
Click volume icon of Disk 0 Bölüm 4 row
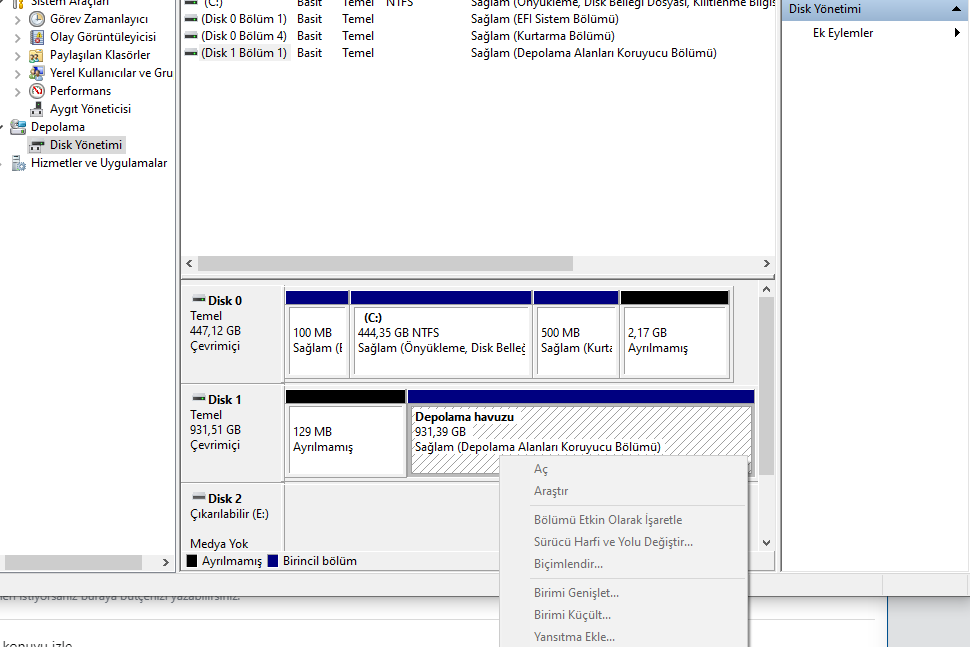pos(191,36)
